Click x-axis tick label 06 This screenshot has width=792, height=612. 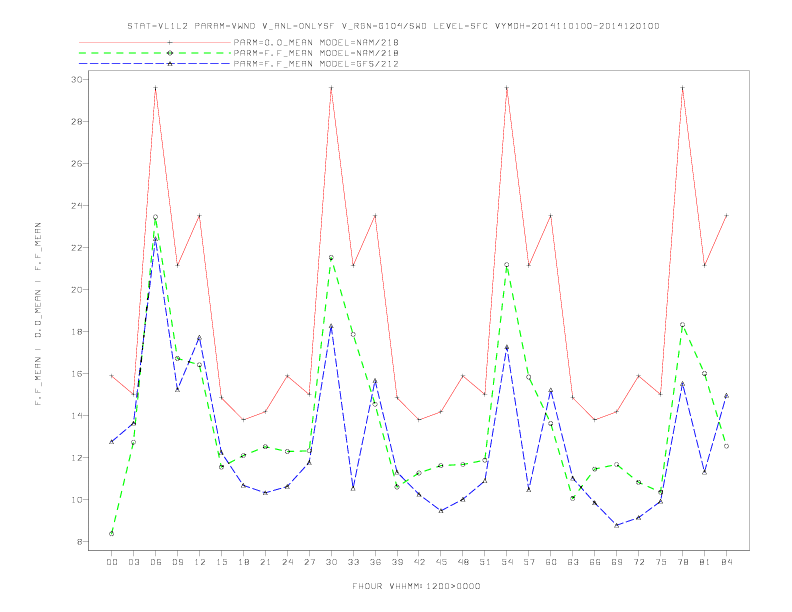156,562
